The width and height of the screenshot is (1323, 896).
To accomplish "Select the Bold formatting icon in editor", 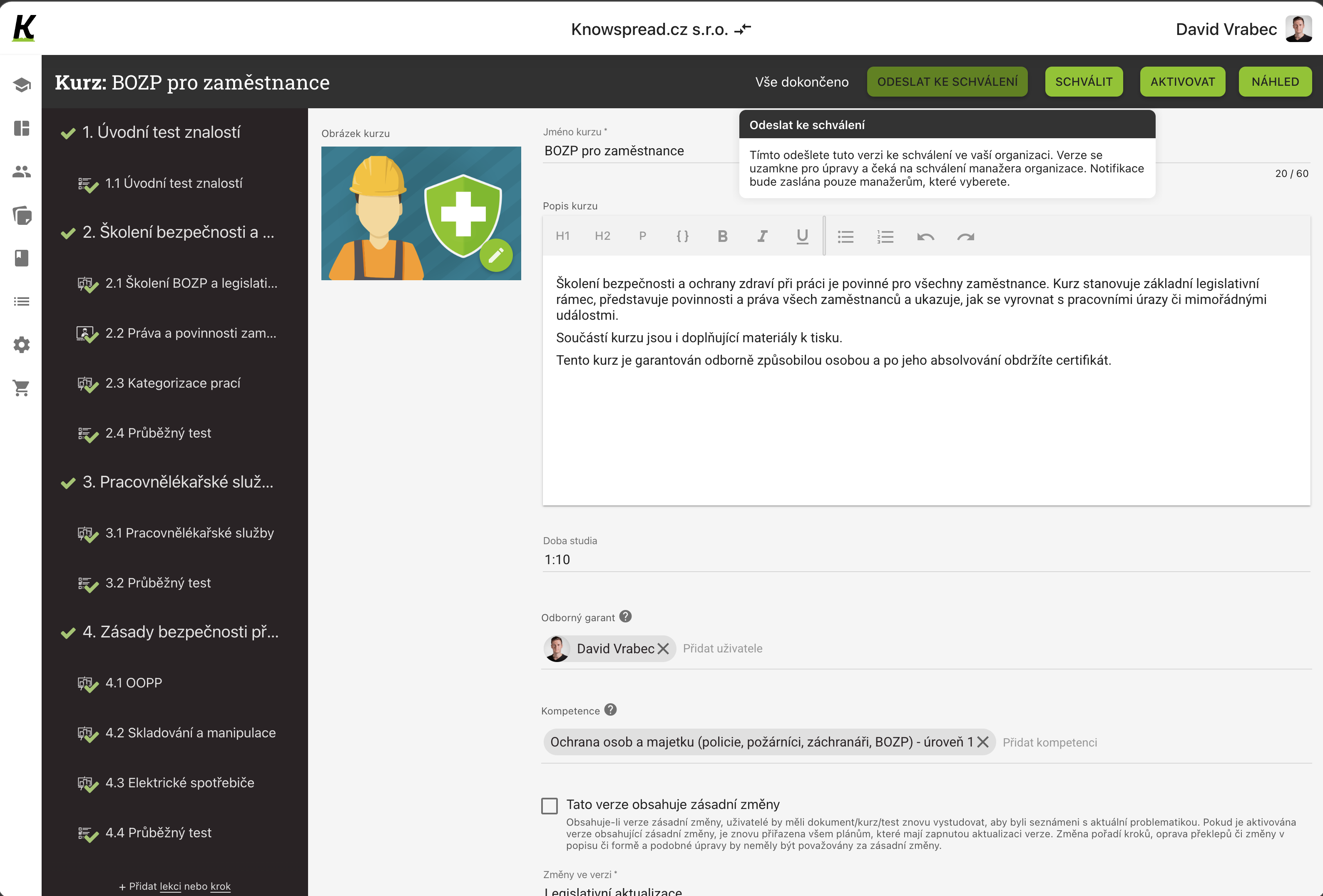I will [723, 236].
